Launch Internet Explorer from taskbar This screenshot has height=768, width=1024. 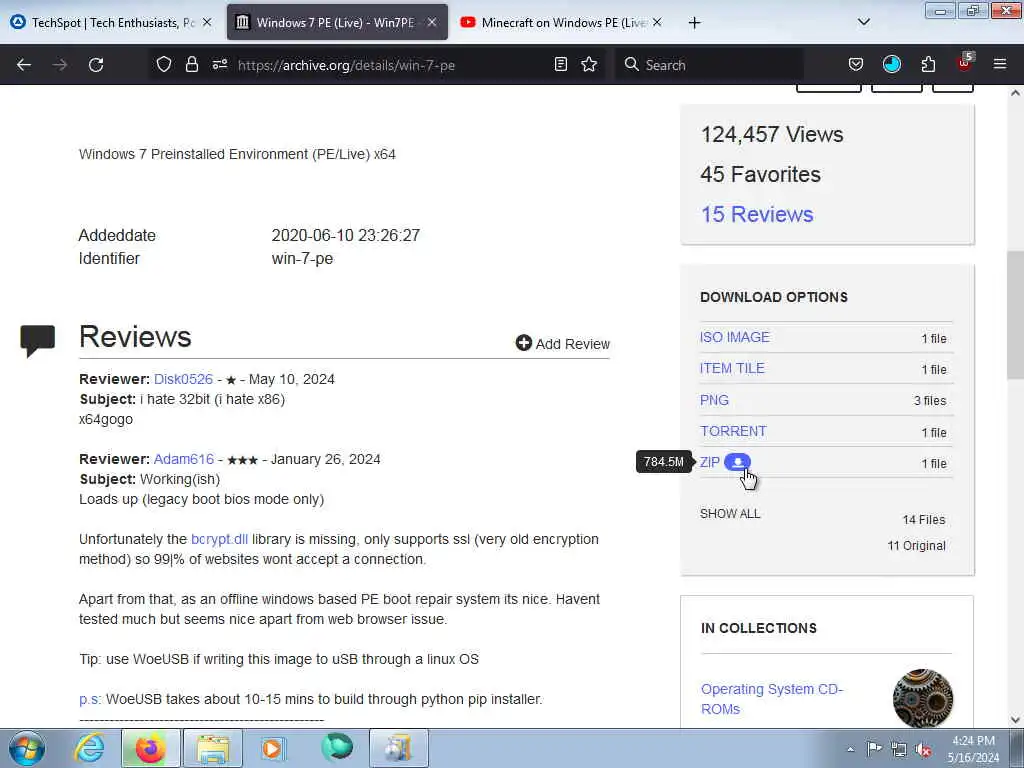click(89, 748)
